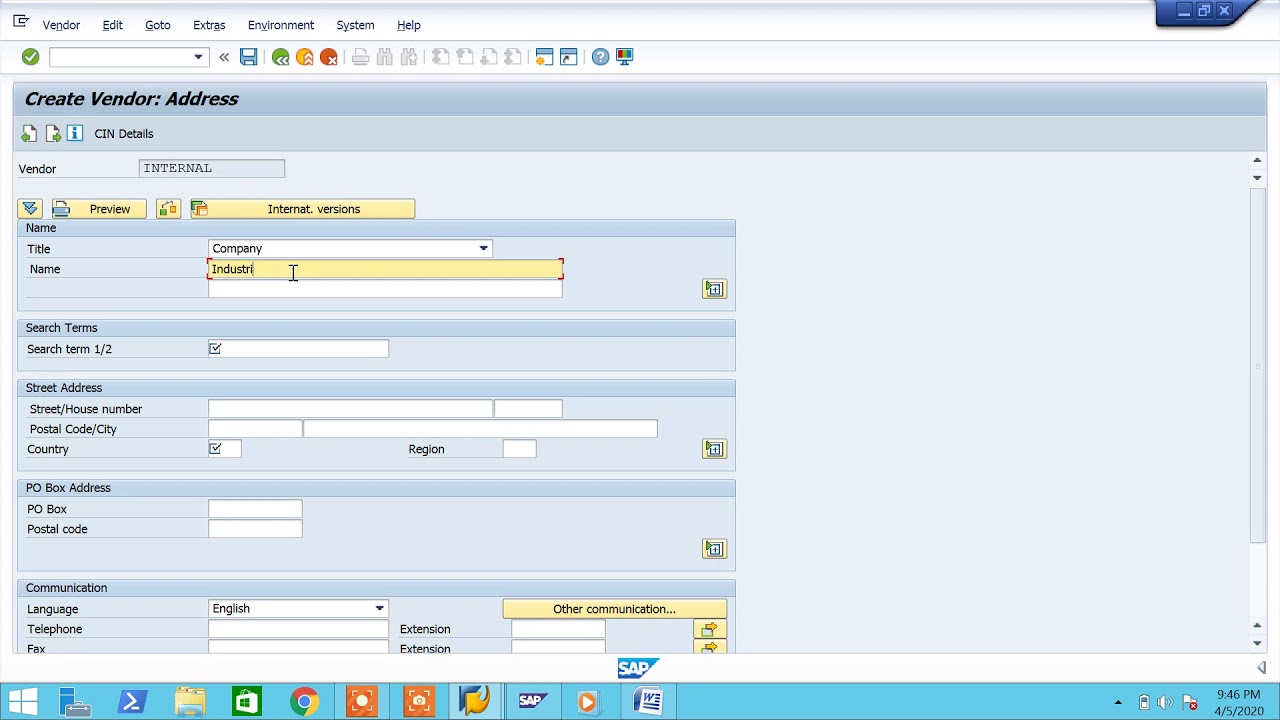
Task: Show hidden system tray icons arrow
Action: tap(1117, 702)
